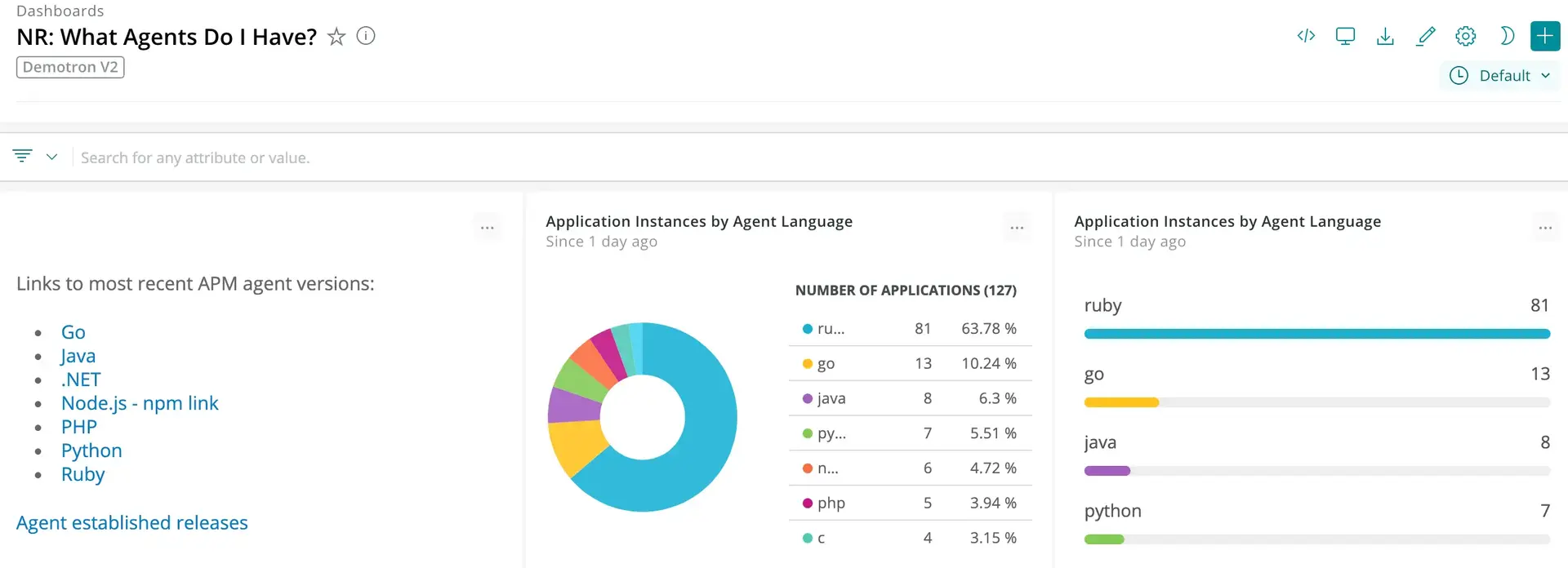Open the Default time picker dropdown

pos(1499,76)
